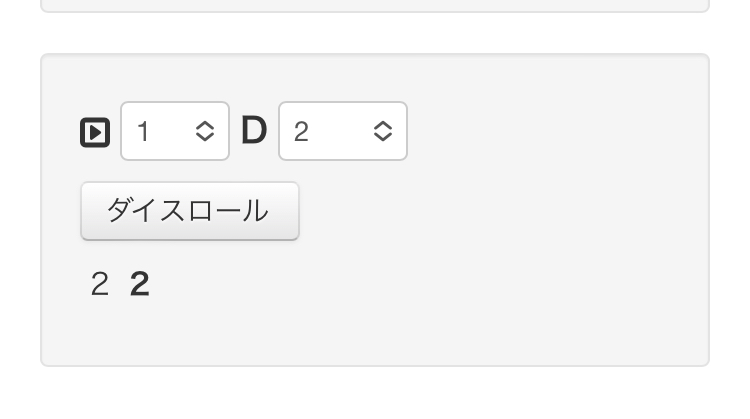Select the number-of-dice combo box
Viewport: 750px width, 419px height.
point(175,131)
